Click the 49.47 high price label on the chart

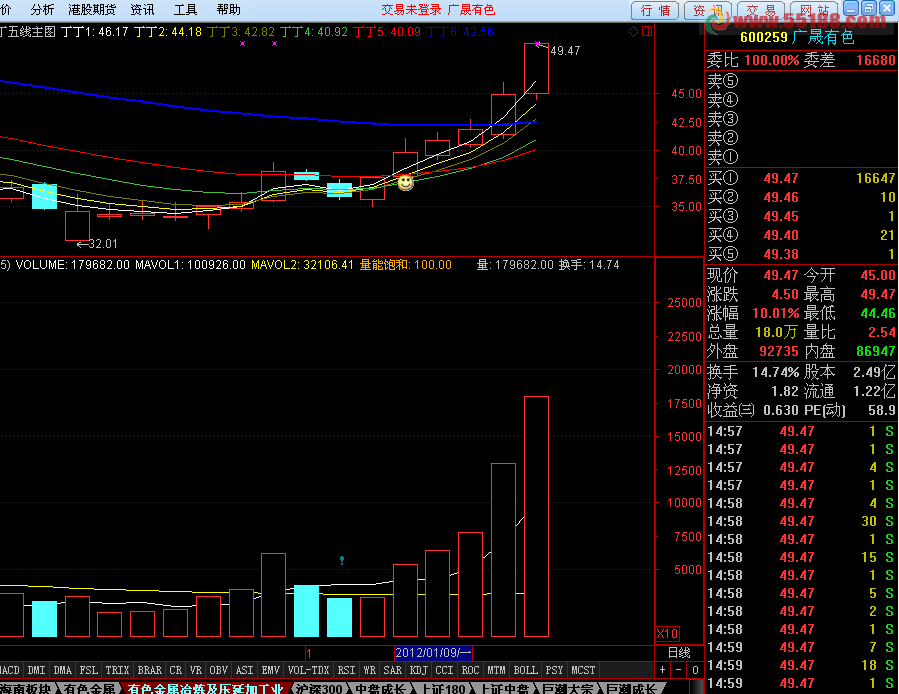pyautogui.click(x=565, y=50)
